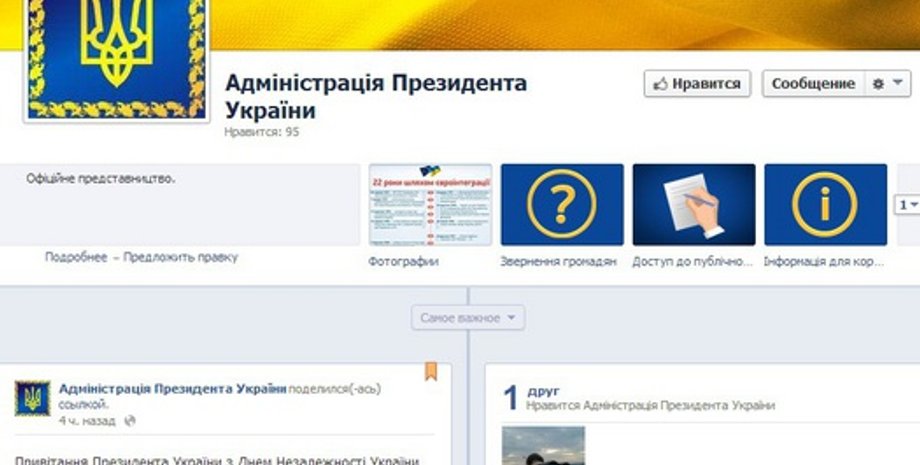Screen dimensions: 920x465
Task: Open the Інформація info icon tile
Action: (825, 205)
